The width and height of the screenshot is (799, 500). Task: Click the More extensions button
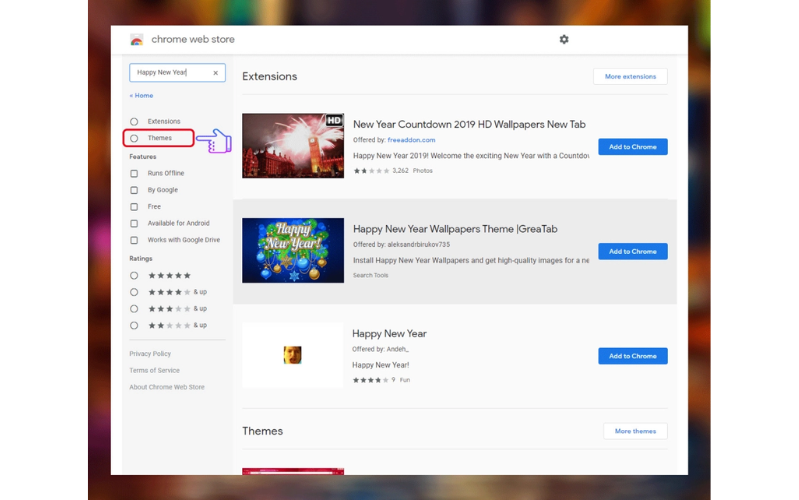(x=630, y=76)
